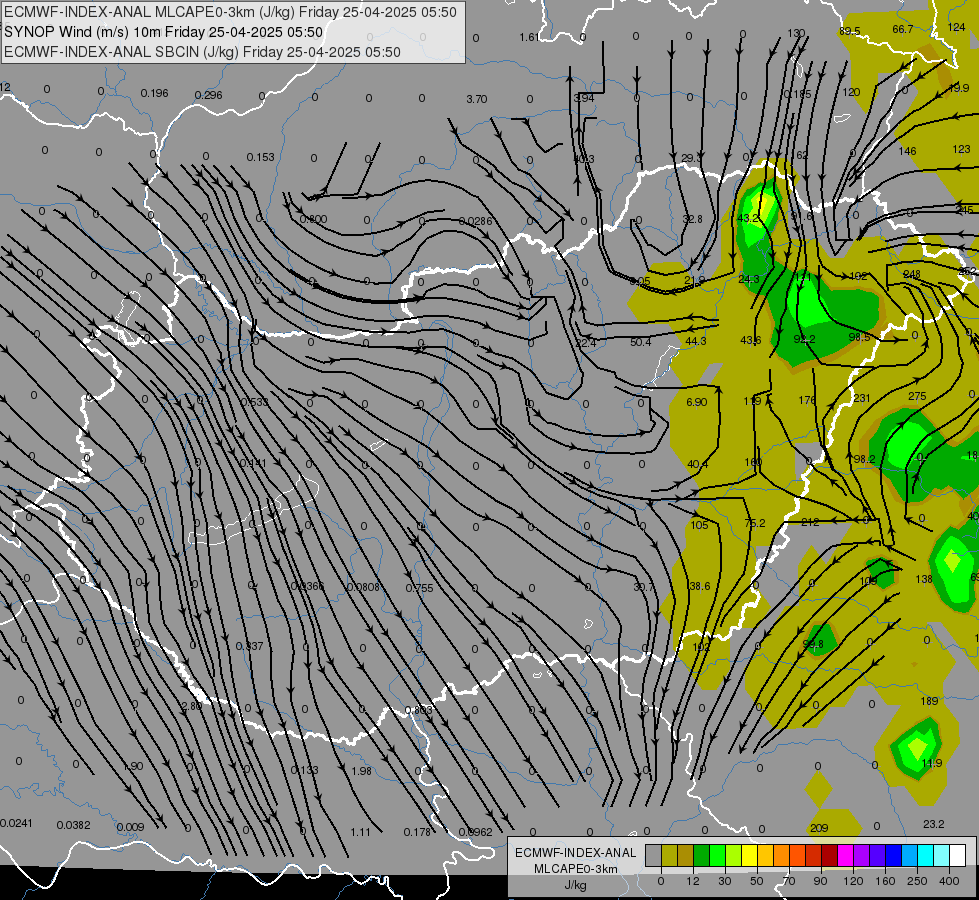The width and height of the screenshot is (979, 900).
Task: Click the map value 40.4
Action: (x=697, y=464)
